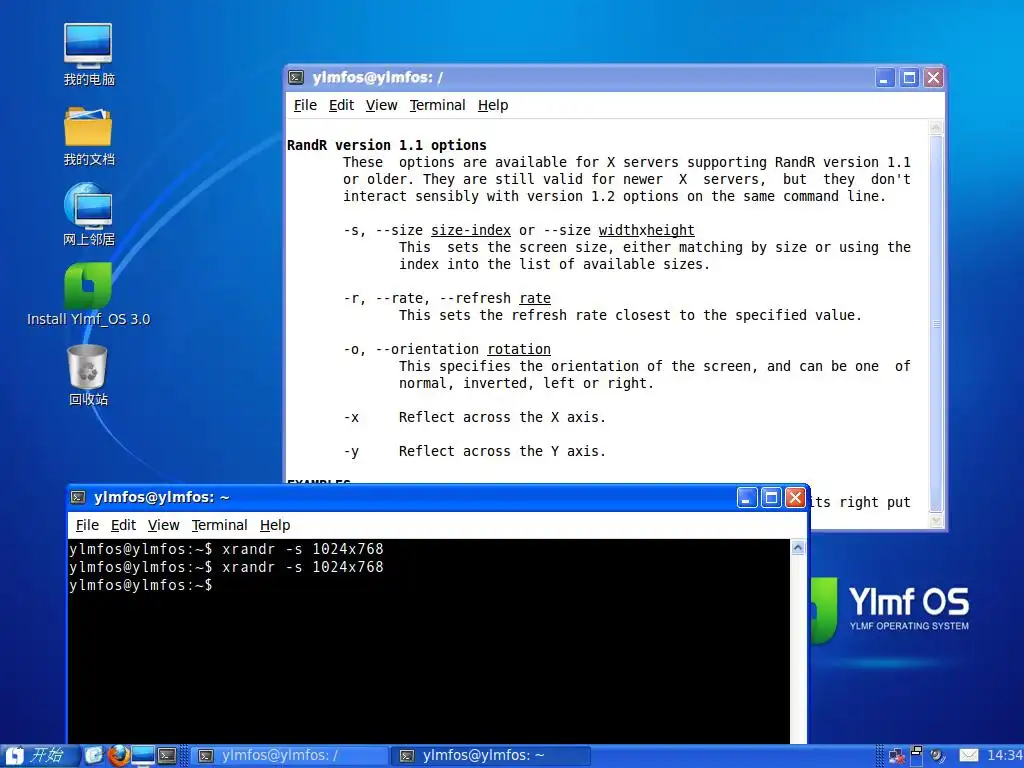Minimize the 'ylmfos@ylmfos: /' terminal window
1024x768 pixels.
[885, 78]
